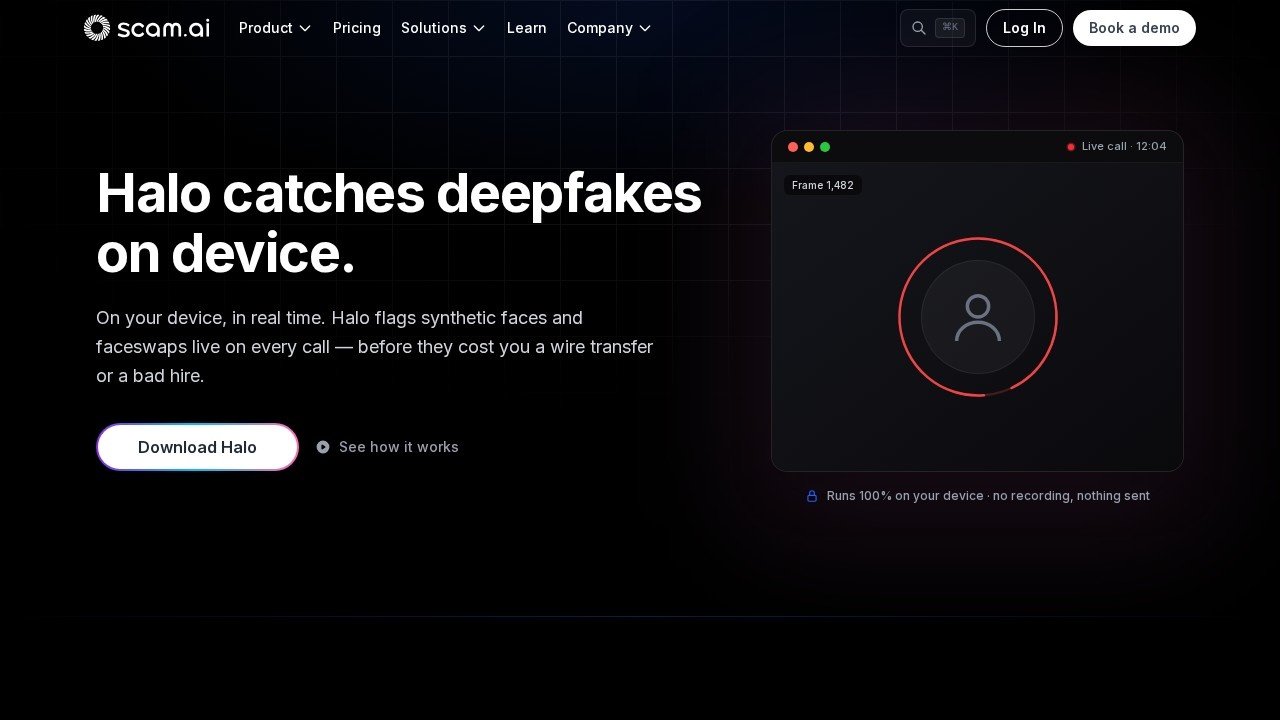Screen dimensions: 1280x720
Task: Click the scam.ai logo
Action: (x=147, y=28)
